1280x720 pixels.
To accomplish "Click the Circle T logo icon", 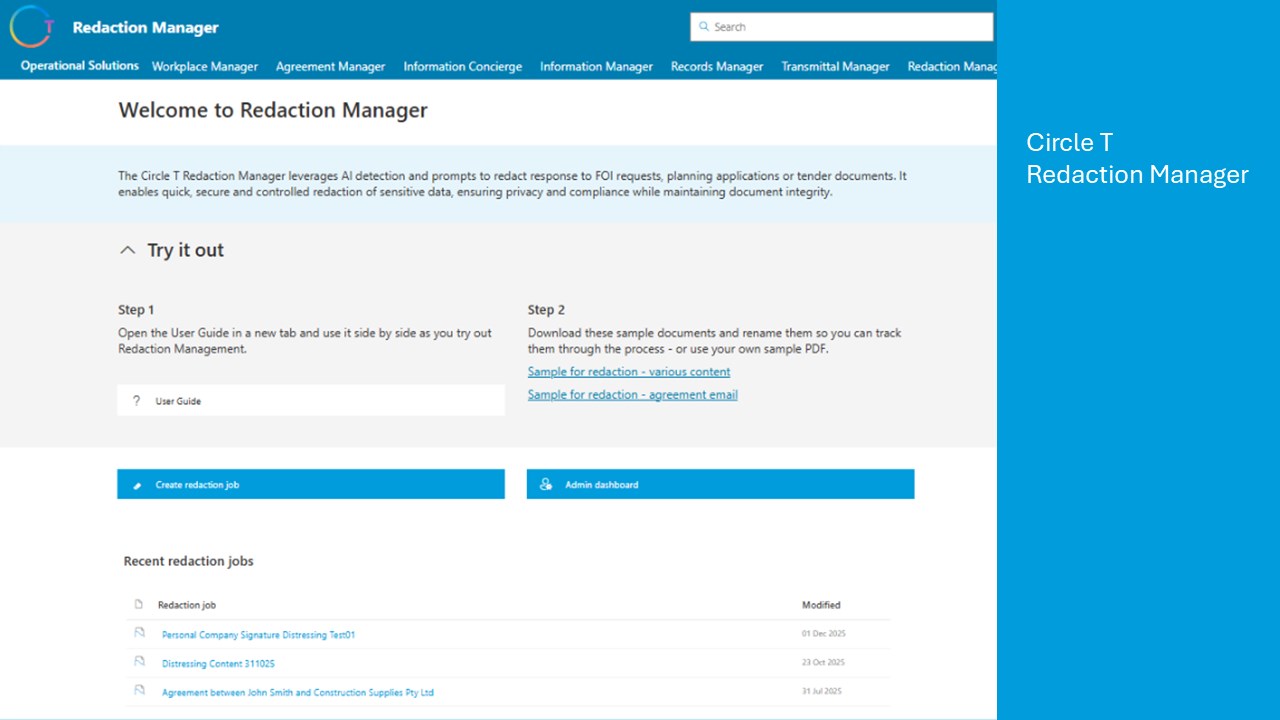I will (31, 26).
